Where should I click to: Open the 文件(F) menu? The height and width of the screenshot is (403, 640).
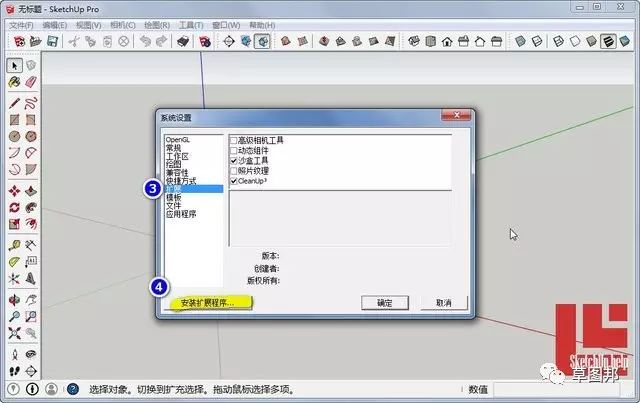point(21,25)
